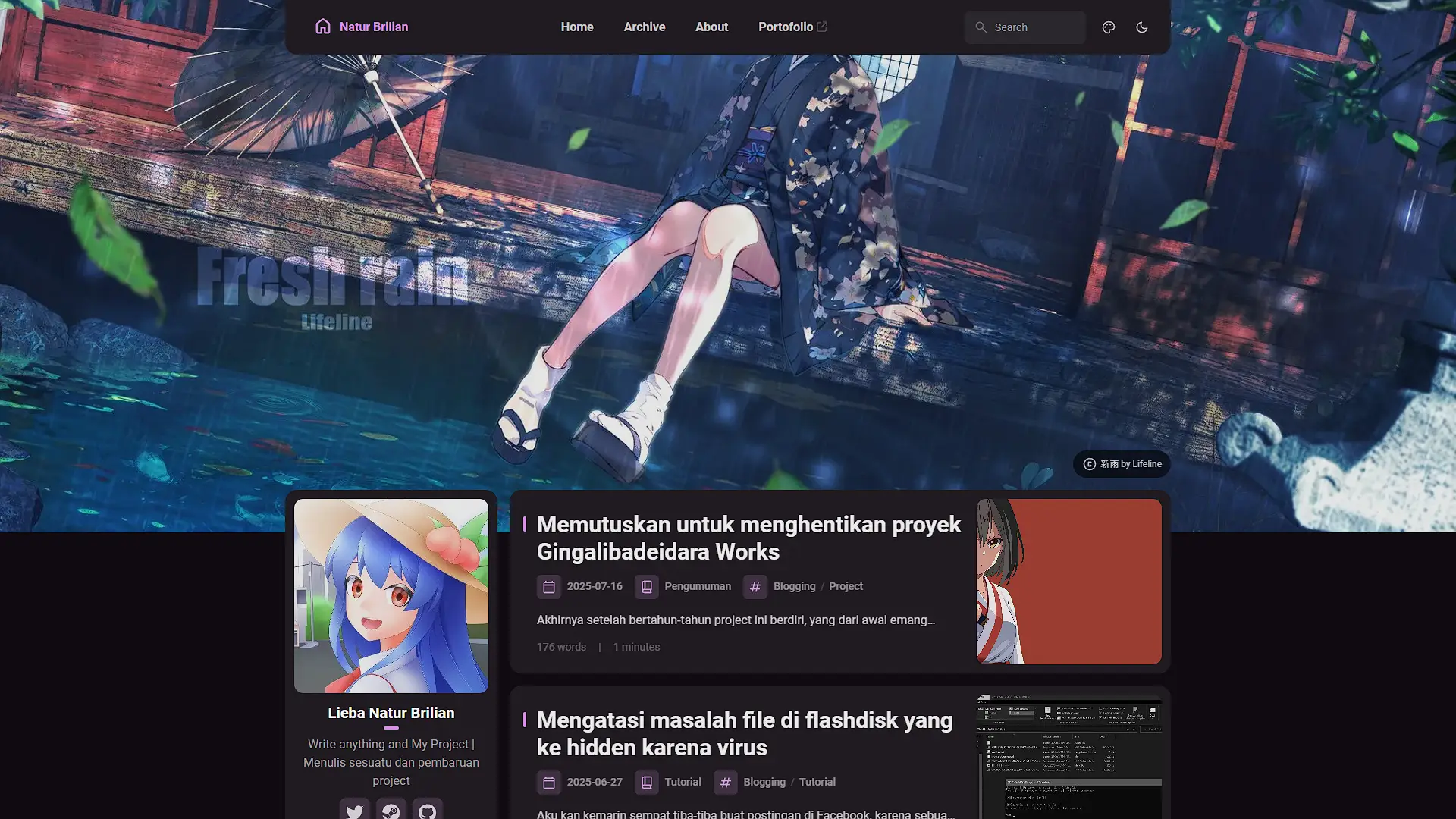Click the external link icon on Portofolio

tap(822, 27)
